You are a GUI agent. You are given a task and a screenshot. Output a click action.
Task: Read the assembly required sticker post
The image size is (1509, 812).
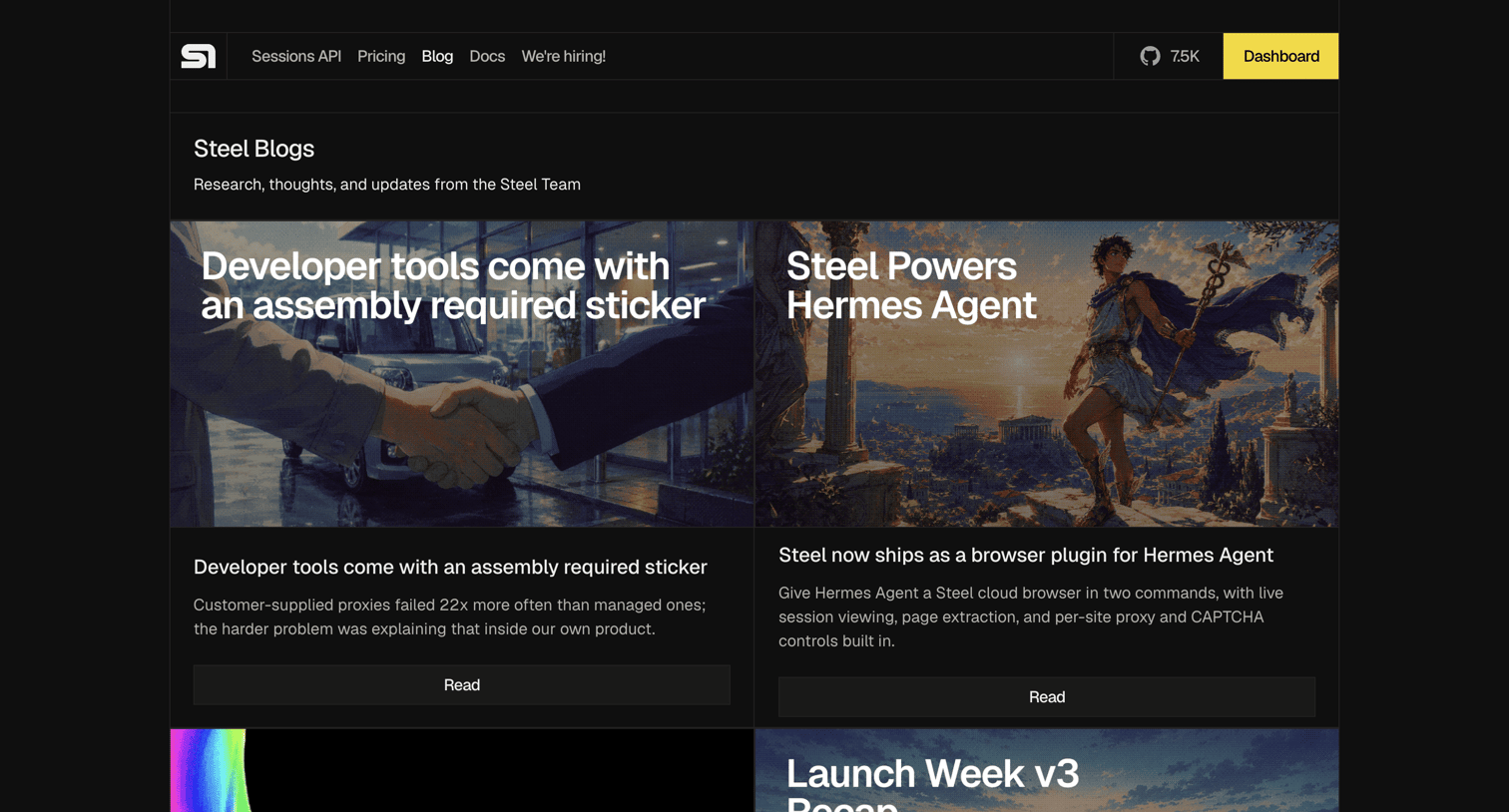pos(462,684)
